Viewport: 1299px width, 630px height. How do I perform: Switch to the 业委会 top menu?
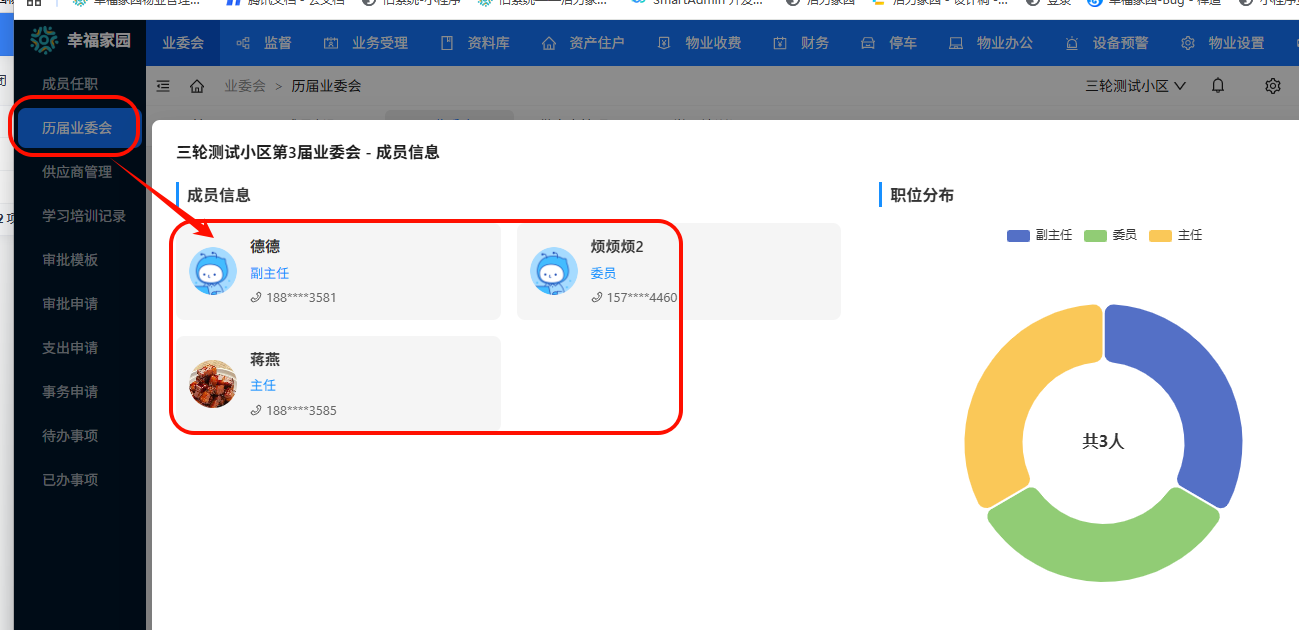coord(182,42)
